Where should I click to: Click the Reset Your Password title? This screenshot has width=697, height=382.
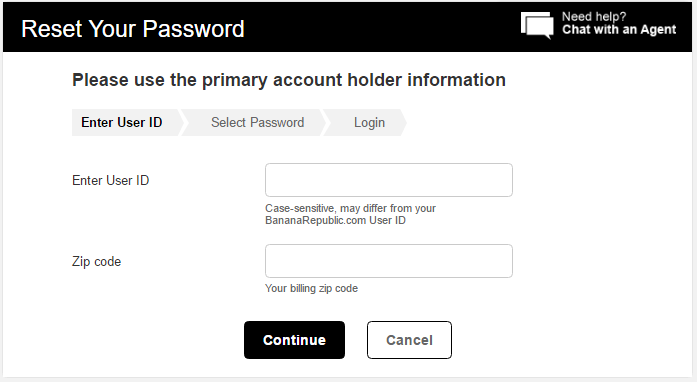click(x=132, y=29)
